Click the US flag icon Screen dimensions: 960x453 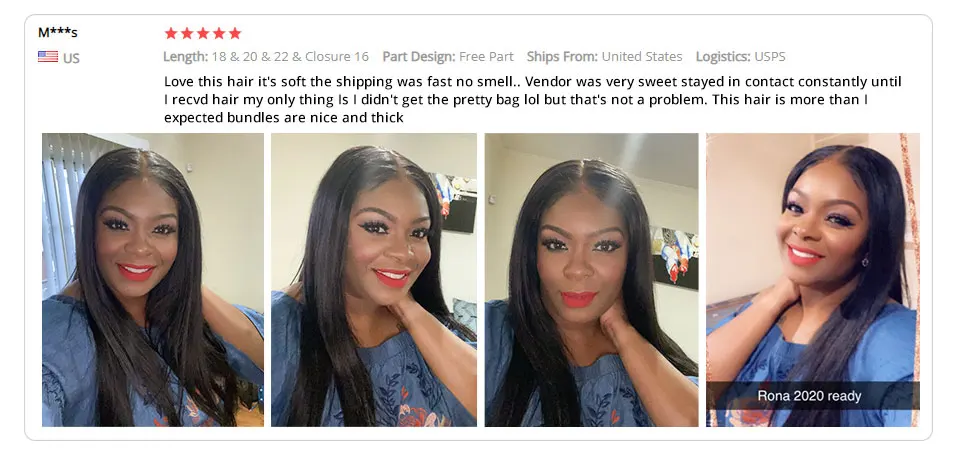tap(48, 57)
